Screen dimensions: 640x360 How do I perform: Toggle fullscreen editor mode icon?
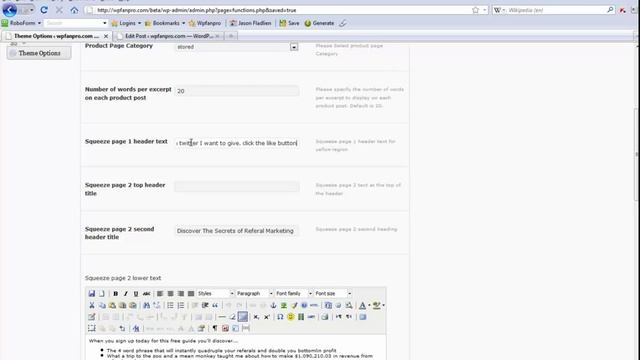click(362, 317)
